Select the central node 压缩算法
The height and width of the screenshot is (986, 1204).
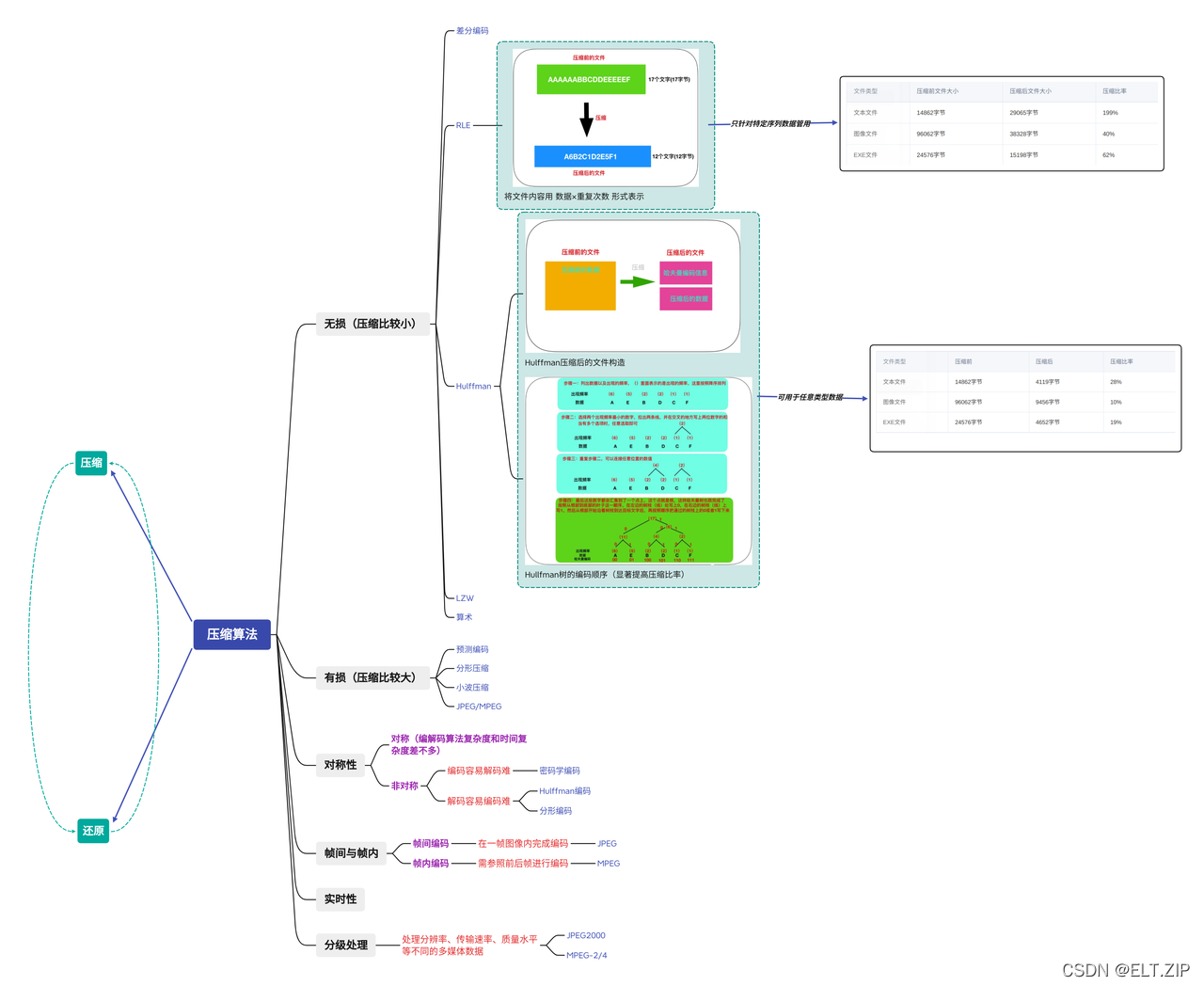(x=232, y=634)
